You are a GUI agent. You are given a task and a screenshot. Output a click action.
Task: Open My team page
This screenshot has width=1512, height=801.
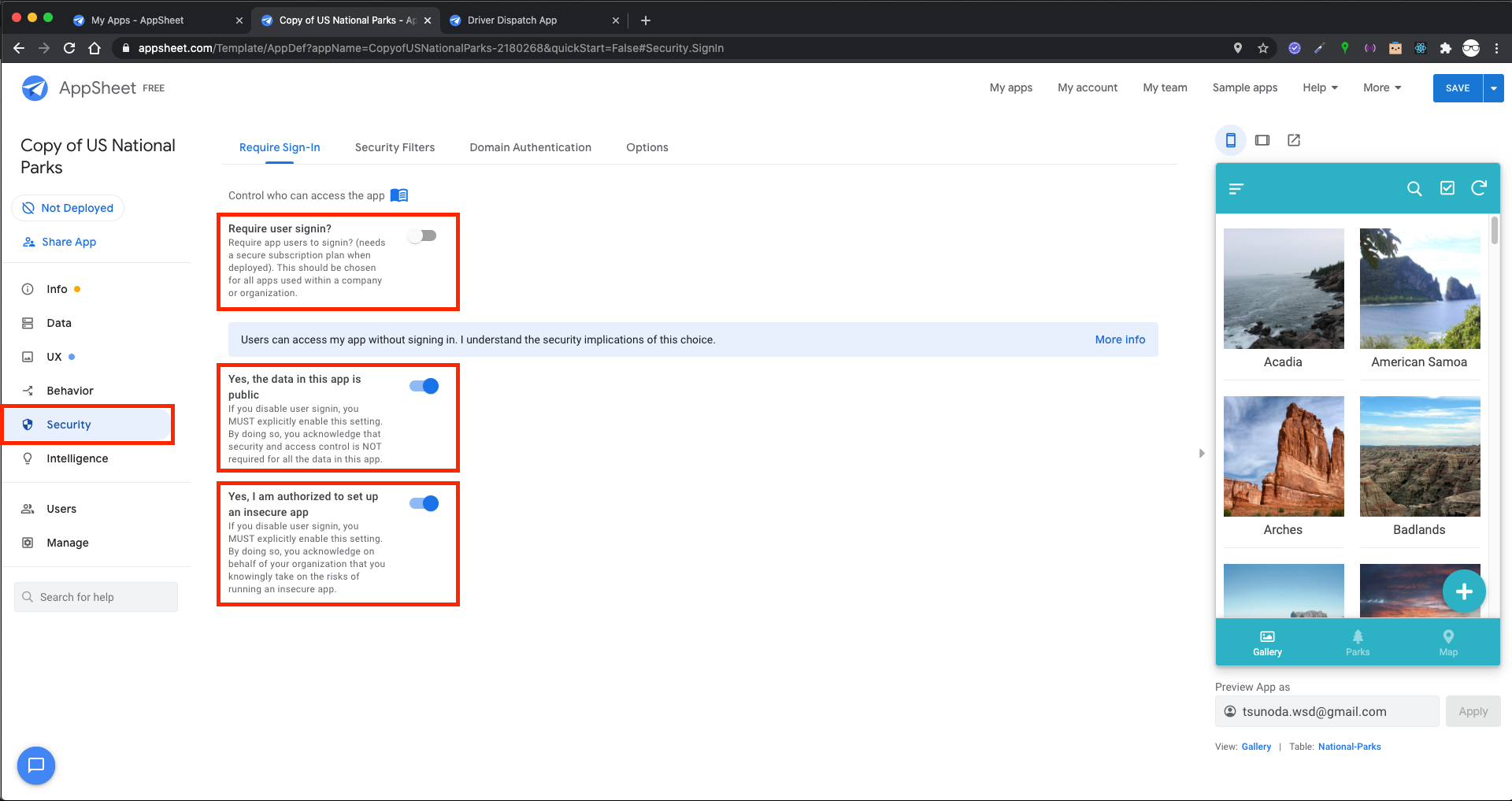pyautogui.click(x=1165, y=87)
